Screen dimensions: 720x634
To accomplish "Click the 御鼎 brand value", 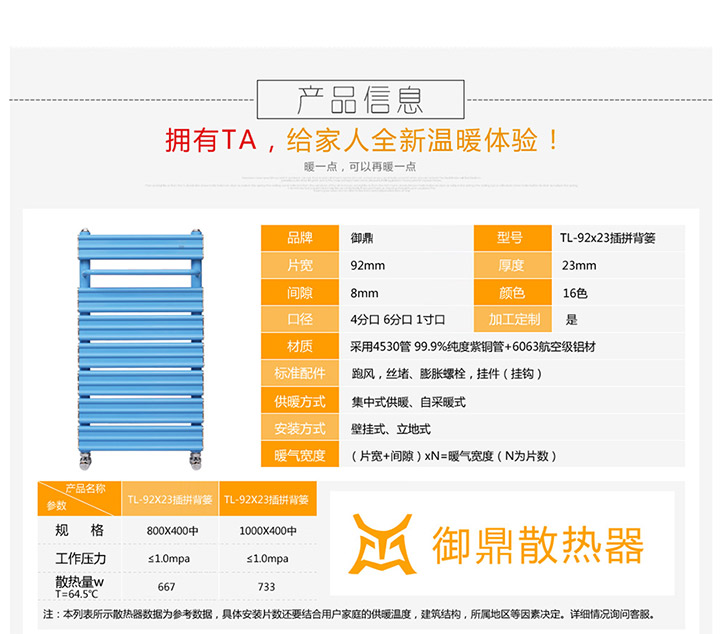I will [362, 238].
